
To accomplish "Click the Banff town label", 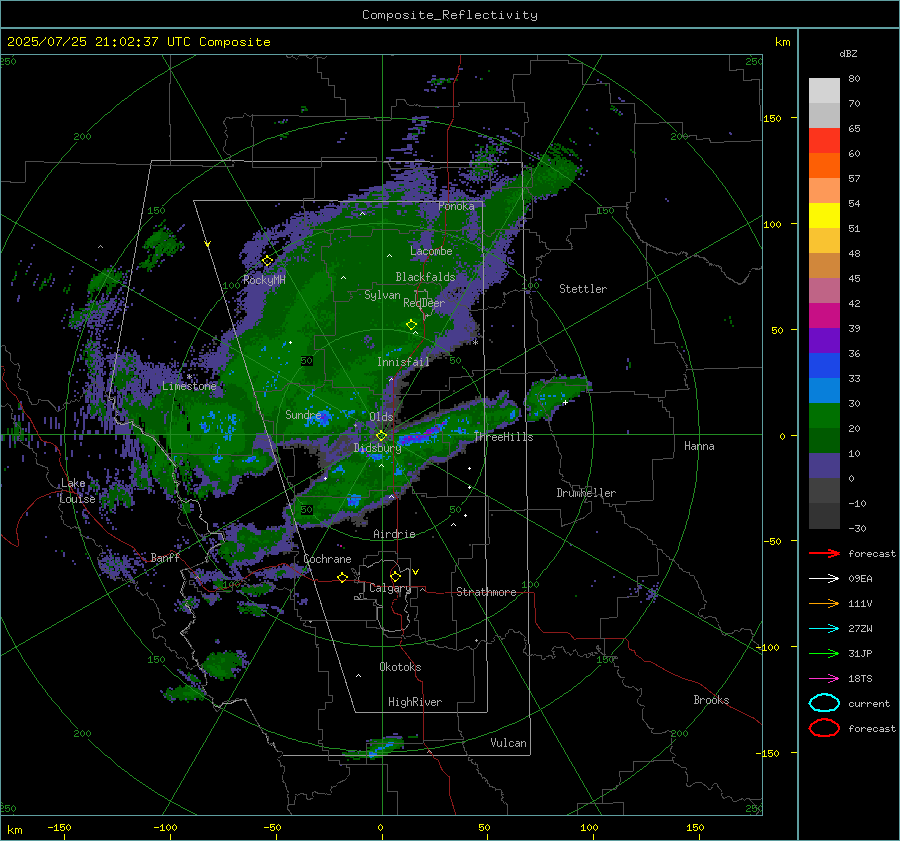I will [x=165, y=558].
